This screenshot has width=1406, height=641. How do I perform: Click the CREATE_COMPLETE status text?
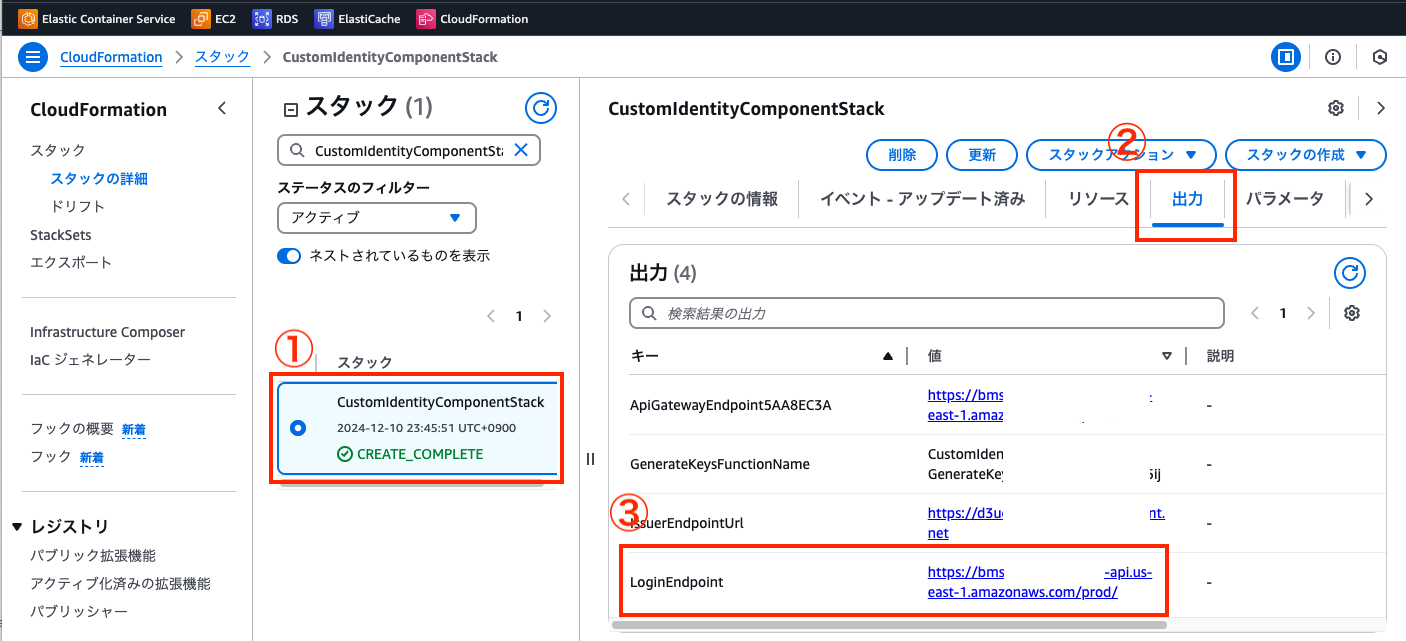pos(420,454)
